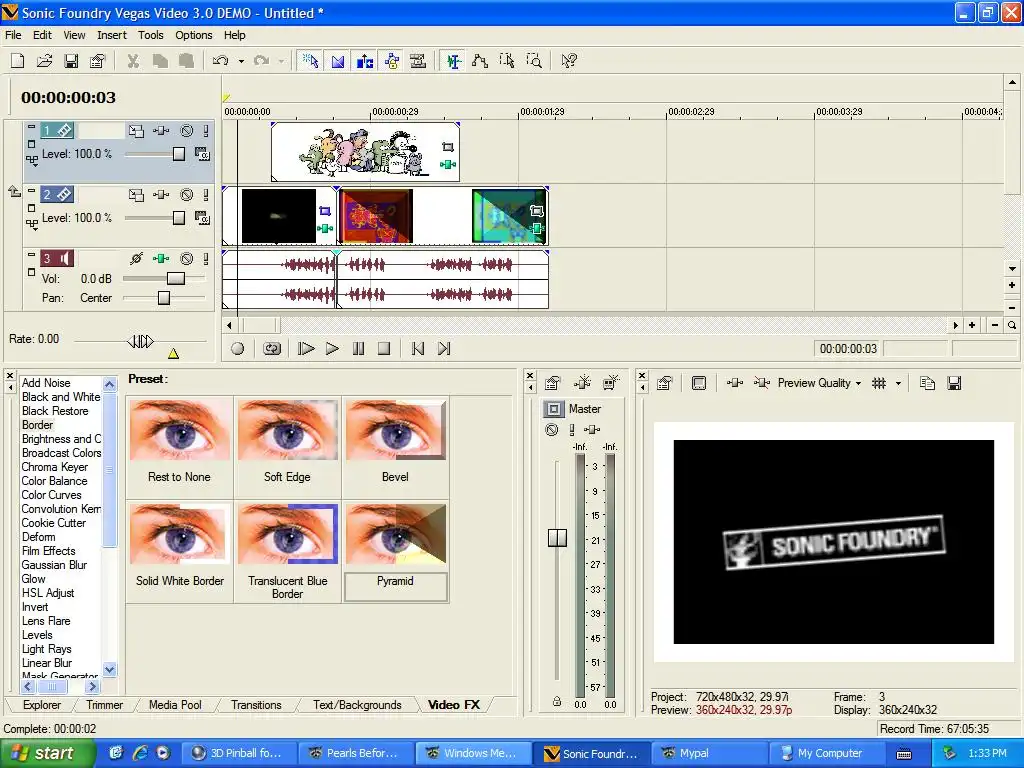Click track 1 Level slider handle

(x=179, y=154)
